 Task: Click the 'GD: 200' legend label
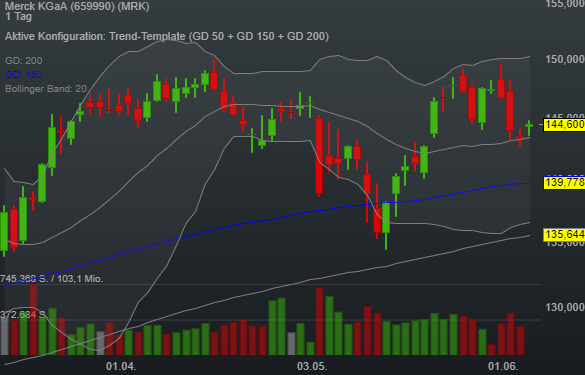click(x=24, y=60)
